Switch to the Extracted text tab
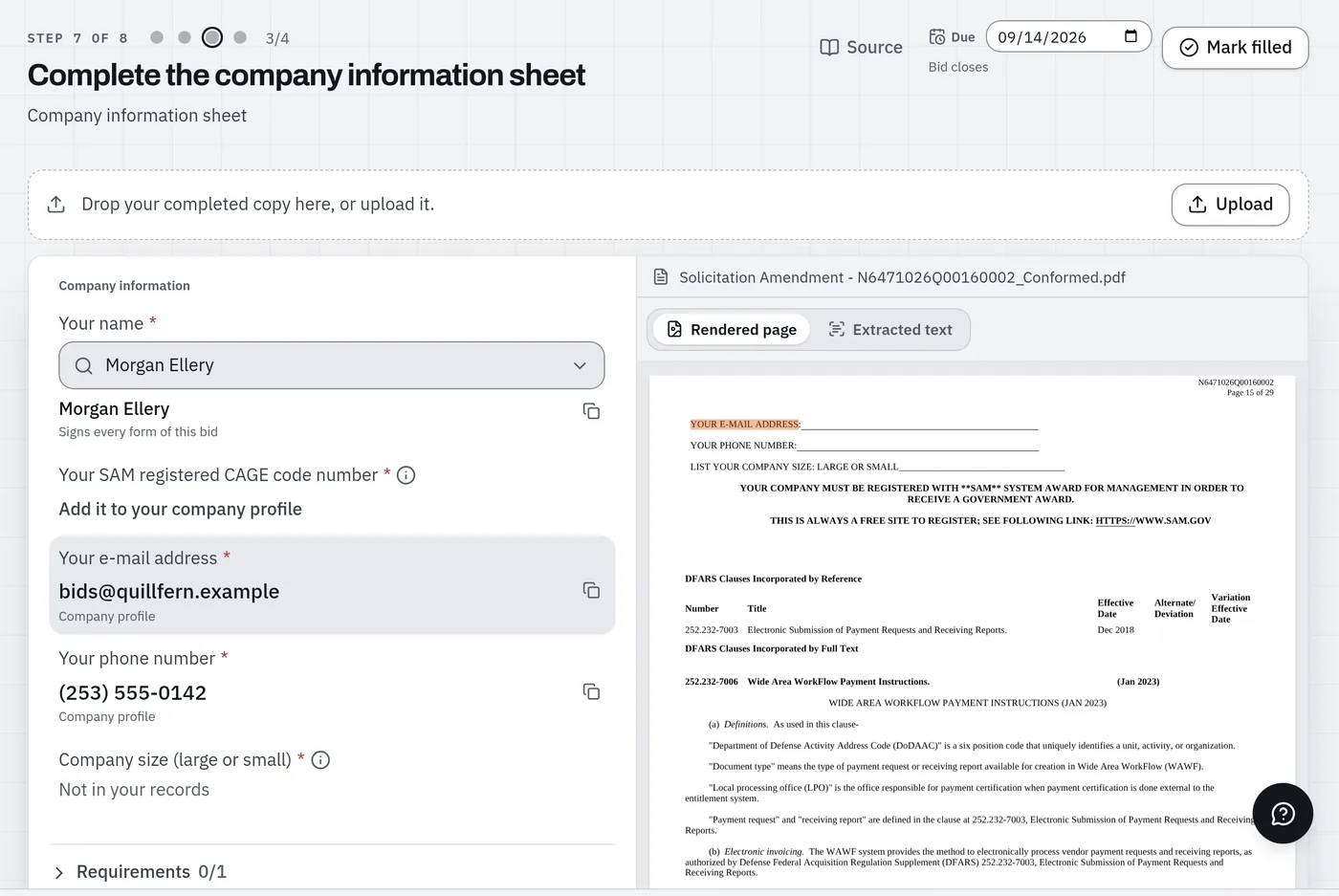 [x=889, y=330]
